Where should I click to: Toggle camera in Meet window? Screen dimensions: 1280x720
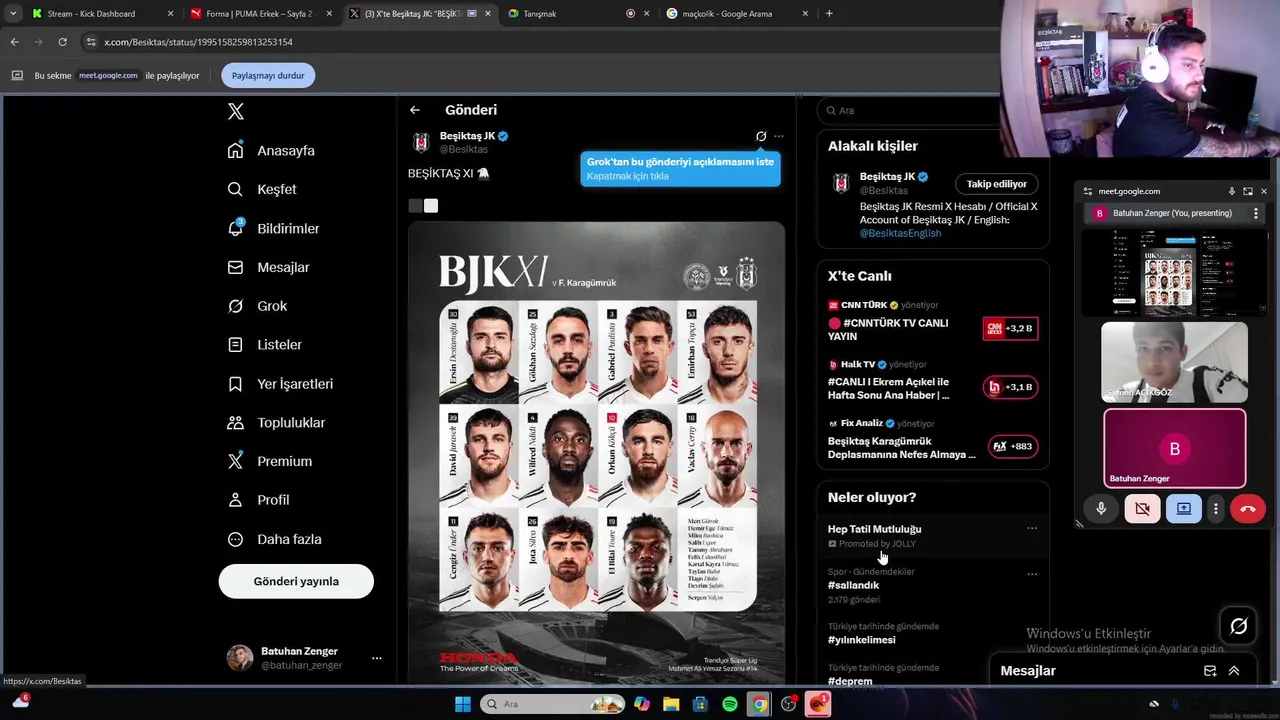(x=1142, y=509)
